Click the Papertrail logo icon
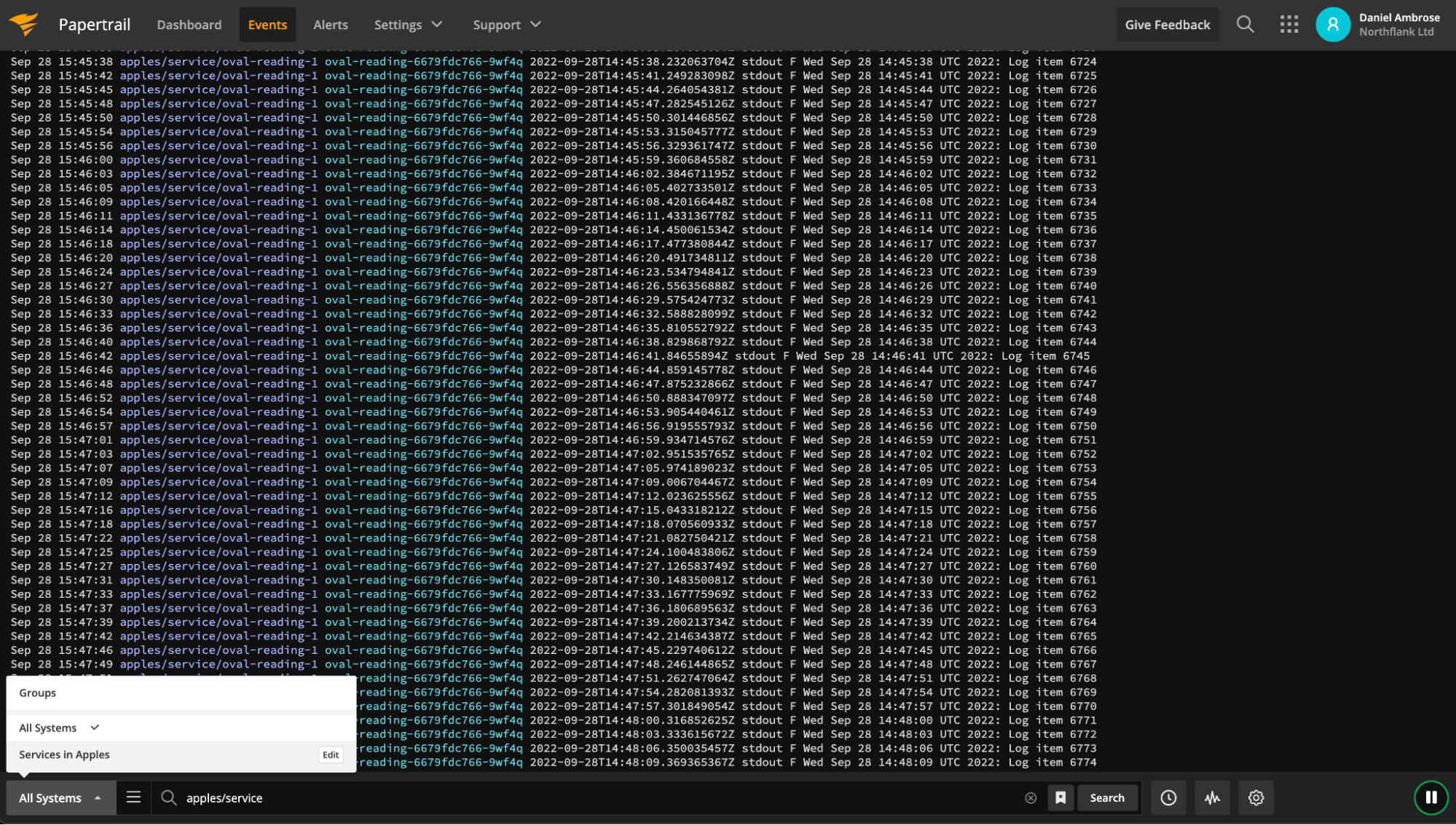Viewport: 1456px width, 825px height. (x=25, y=24)
